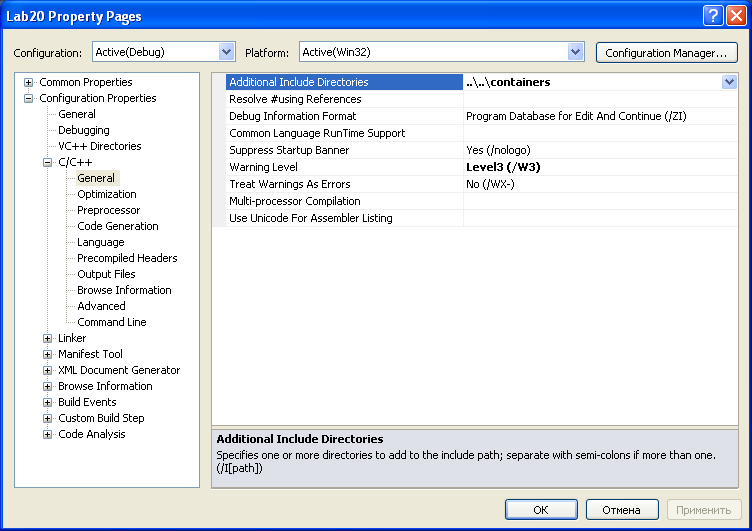Collapse the C/C++ tree node
The width and height of the screenshot is (752, 531).
pos(47,162)
